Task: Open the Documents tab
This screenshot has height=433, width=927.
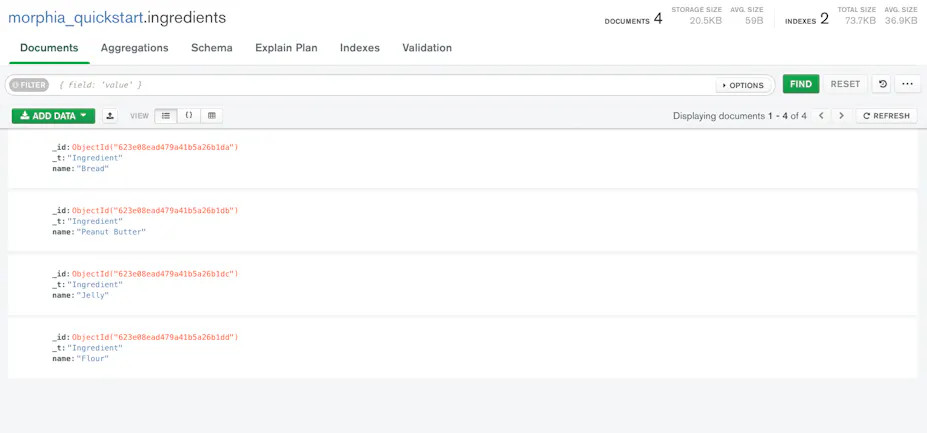Action: 49,48
